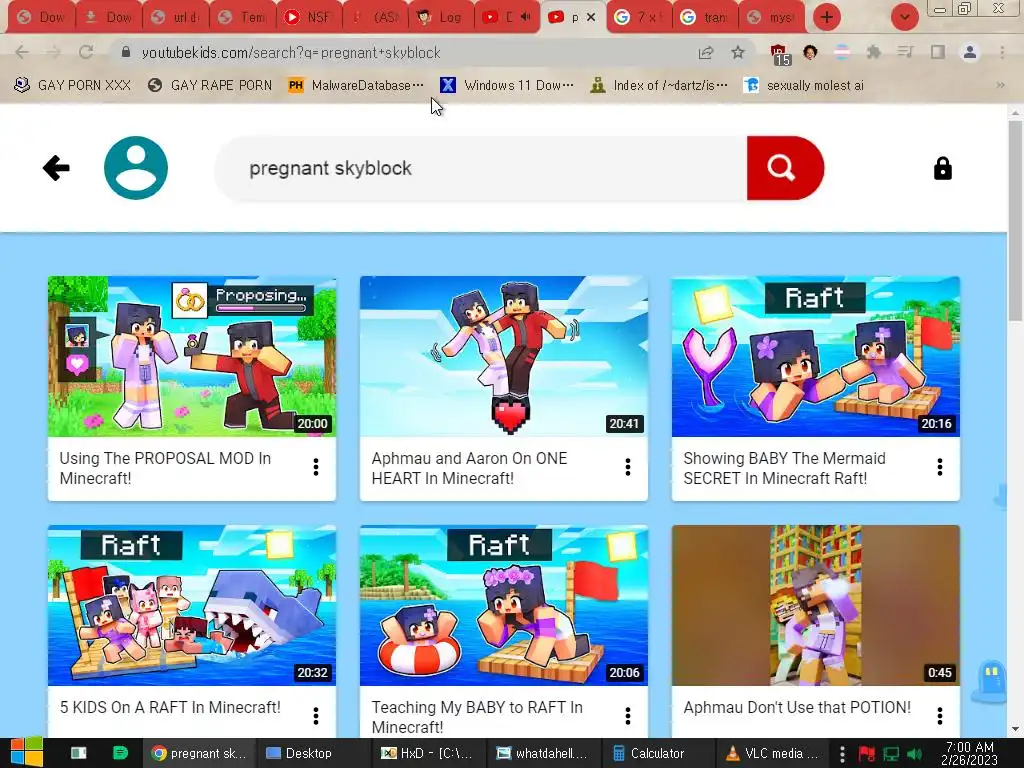Open options for 'Aphmau and Aaron On ONE HEART'
The height and width of the screenshot is (768, 1024).
tap(628, 467)
